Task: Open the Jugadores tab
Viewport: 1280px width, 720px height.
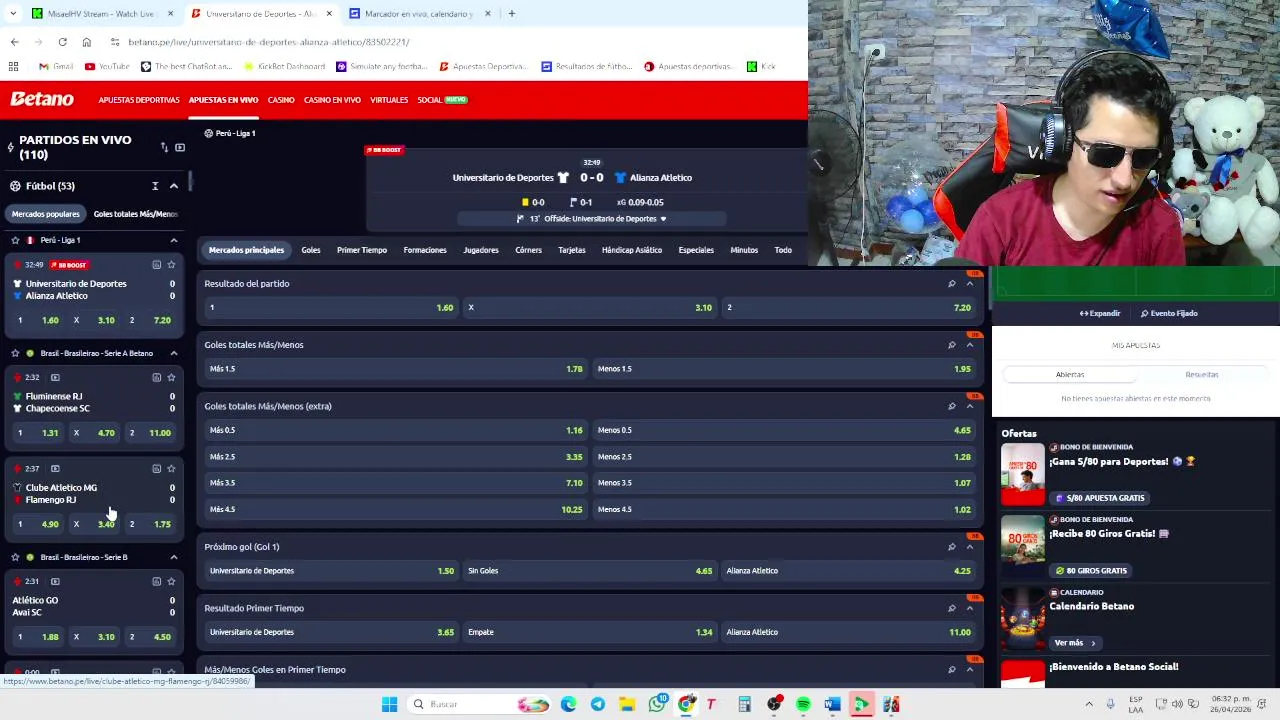Action: pos(481,250)
